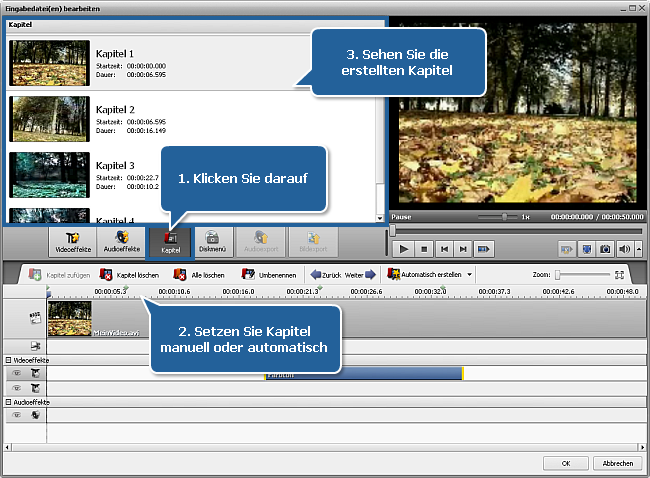Click the 00:00:00.000 / 00:00:50.000 time display
Image resolution: width=650 pixels, height=478 pixels.
point(597,217)
